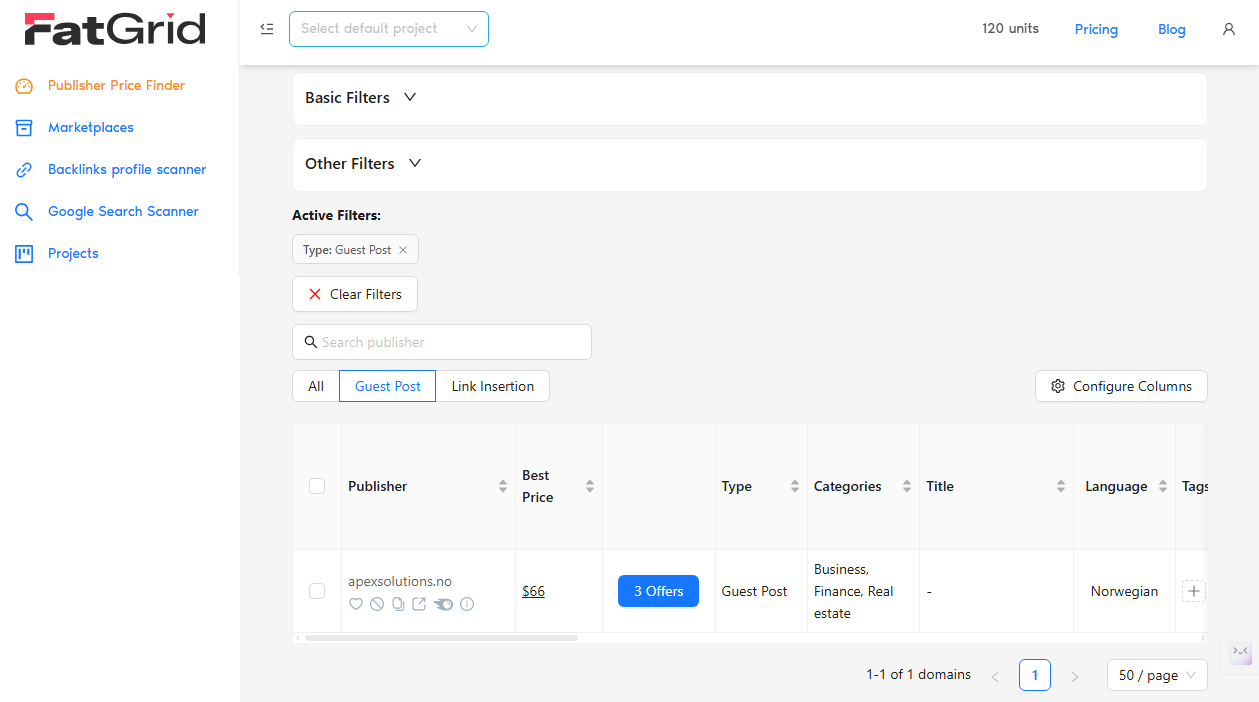
Task: Open the user account icon
Action: (x=1229, y=29)
